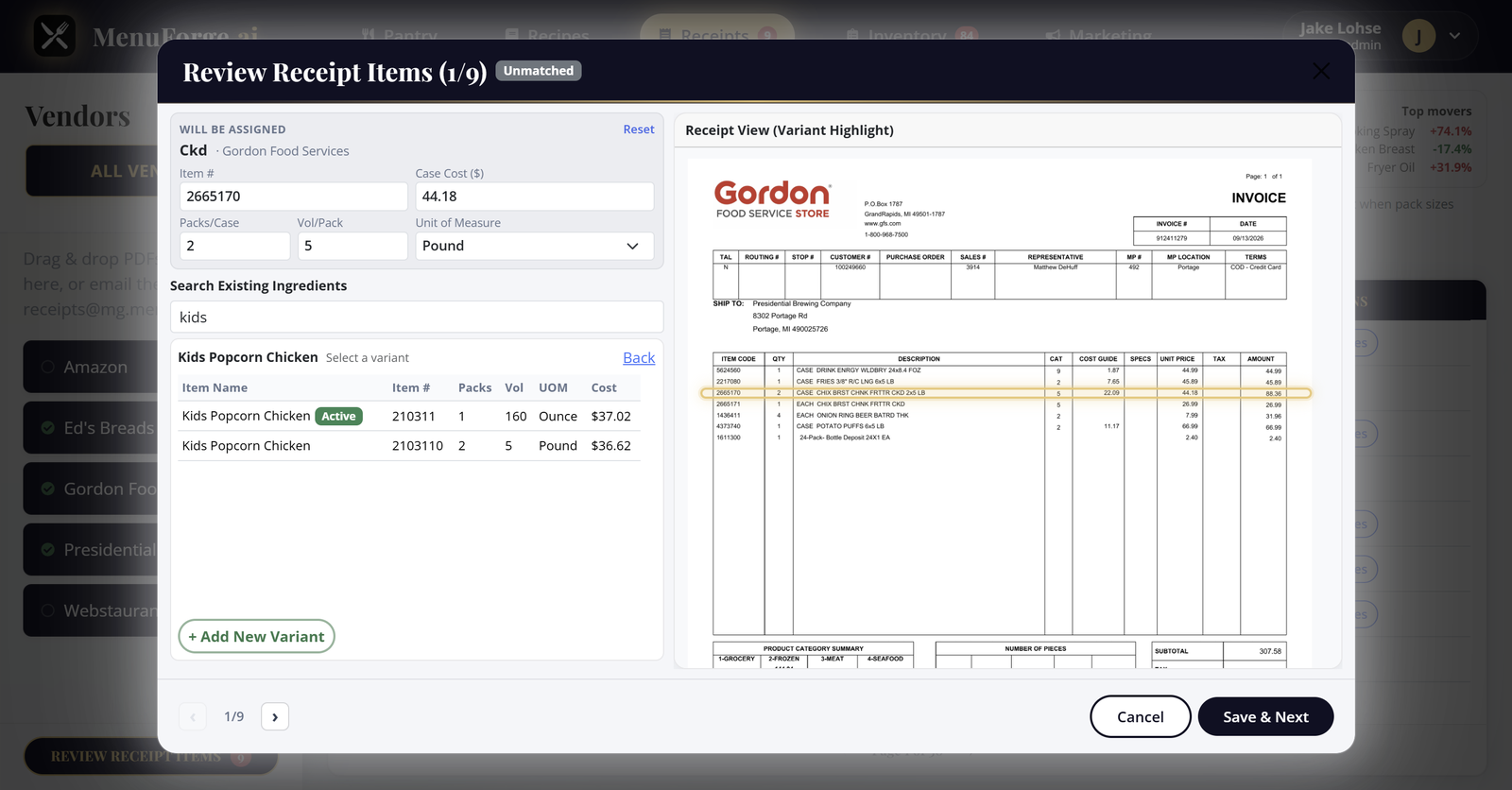
Task: Click Save & Next
Action: (1265, 716)
